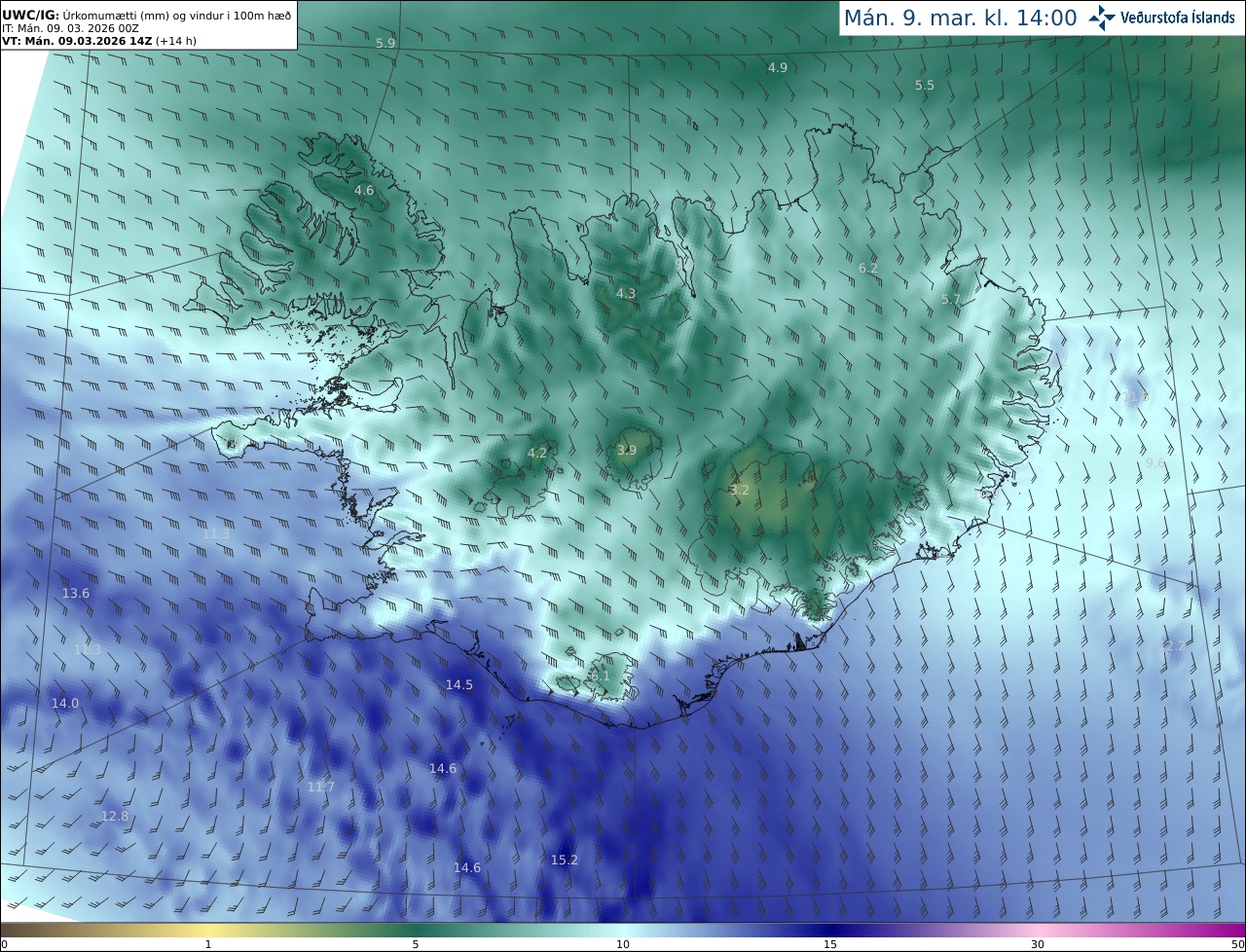Click the 12.8 value in the lower left
The width and height of the screenshot is (1246, 952).
[x=115, y=816]
